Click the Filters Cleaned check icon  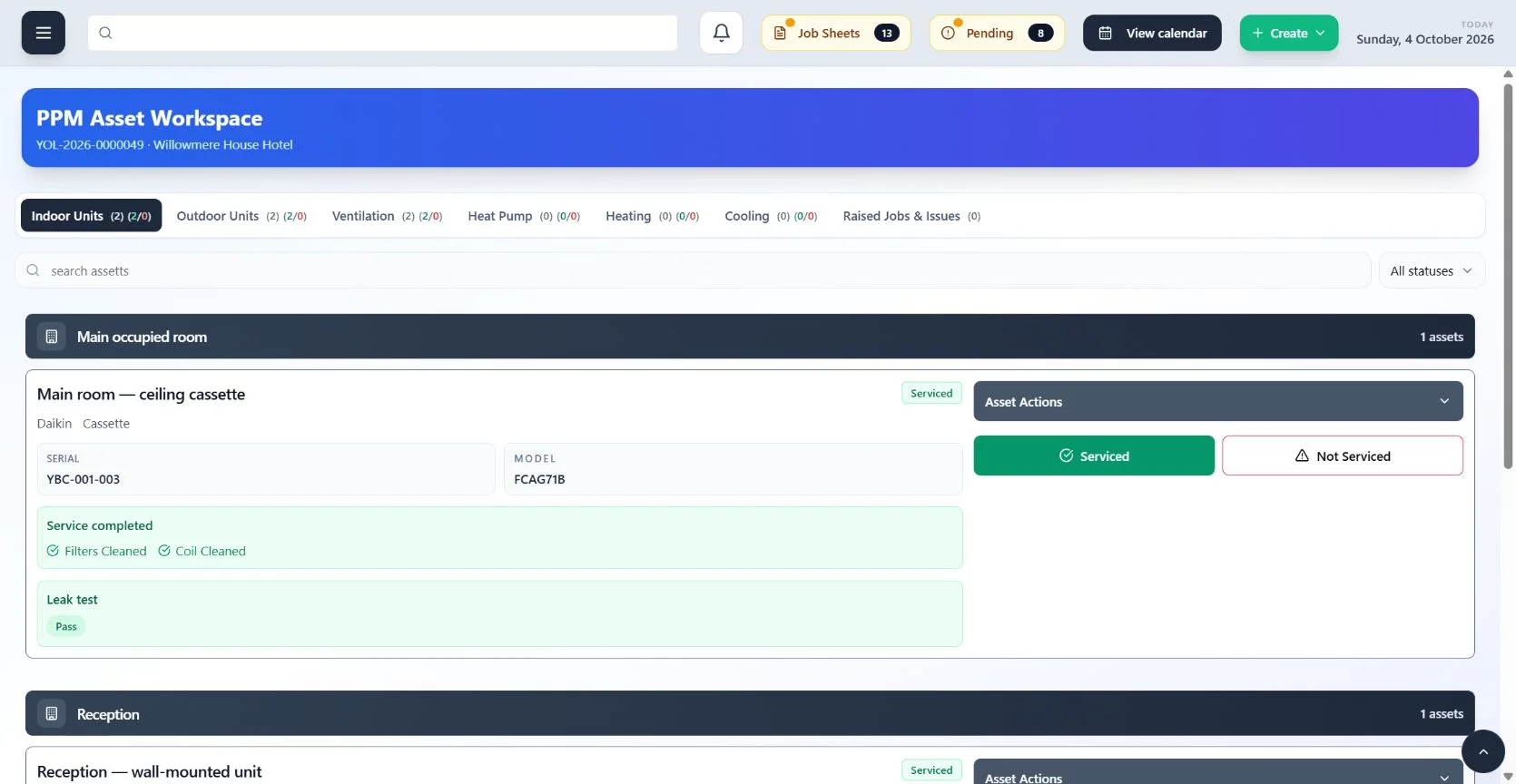[53, 551]
